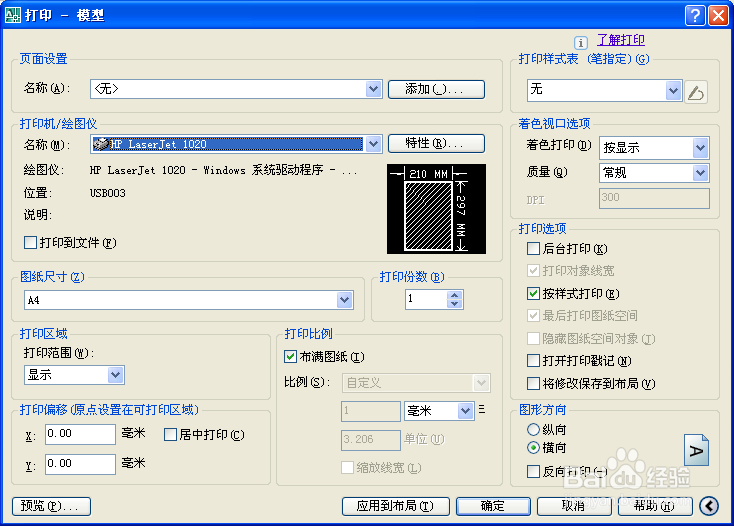The width and height of the screenshot is (734, 526).
Task: Click the landscape orientation page icon
Action: (696, 450)
